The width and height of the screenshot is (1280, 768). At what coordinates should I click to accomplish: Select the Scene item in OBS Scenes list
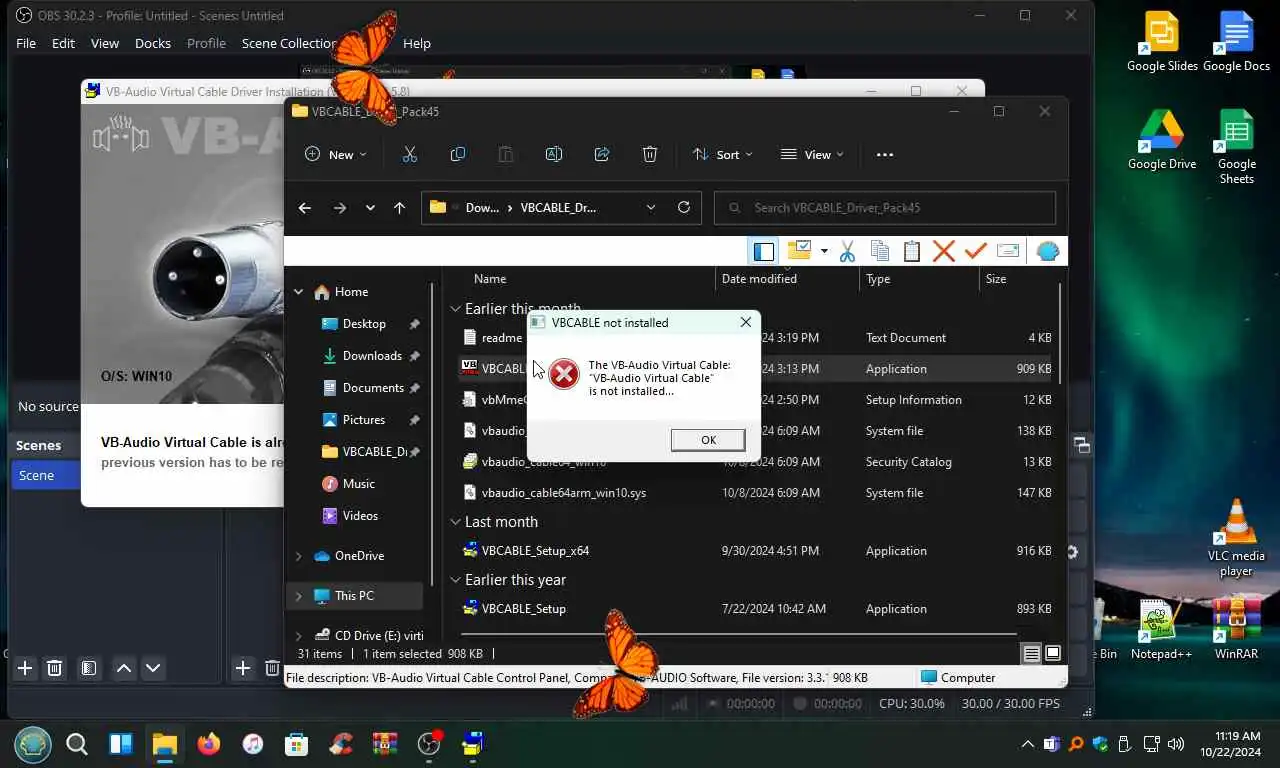[x=46, y=475]
